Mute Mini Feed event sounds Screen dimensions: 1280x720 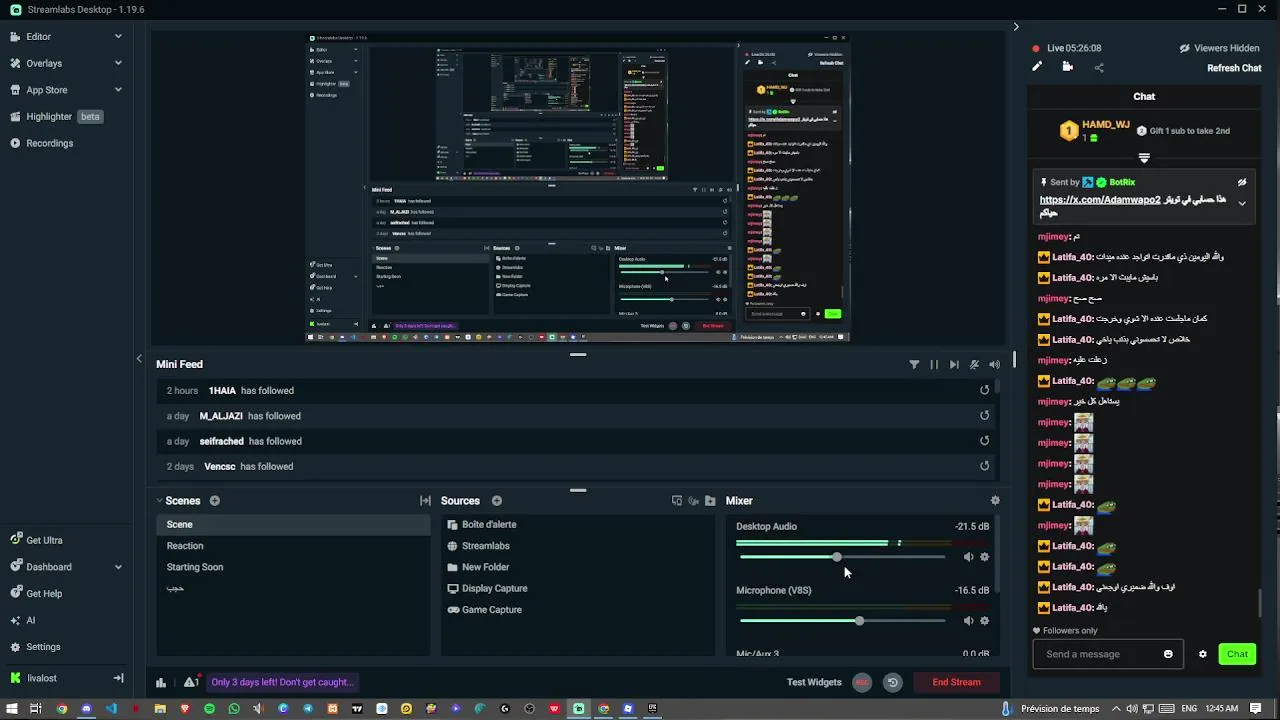click(x=994, y=365)
